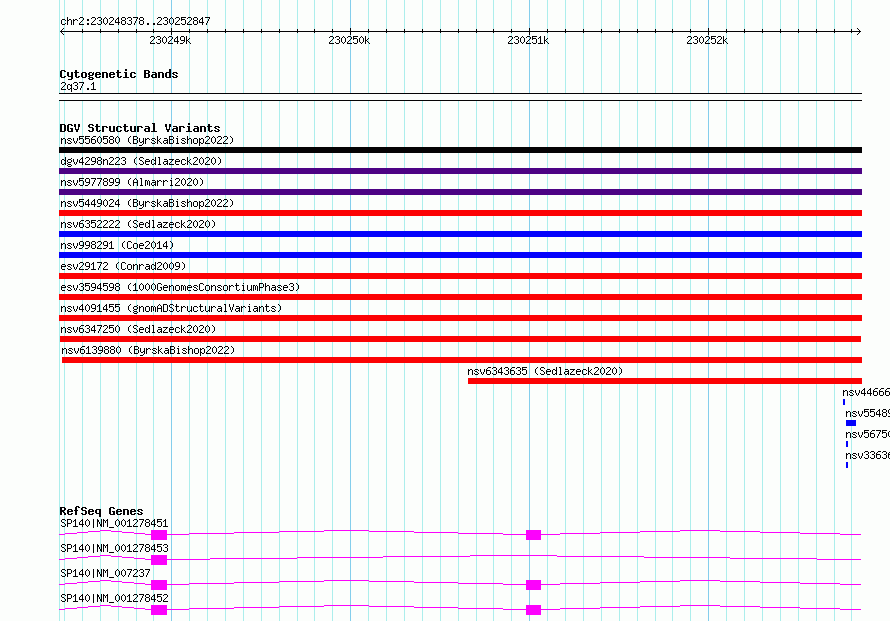Screen dimensions: 890x621
Task: Open nsv4091455 (gnomADStructuralVariants) label
Action: pos(171,308)
